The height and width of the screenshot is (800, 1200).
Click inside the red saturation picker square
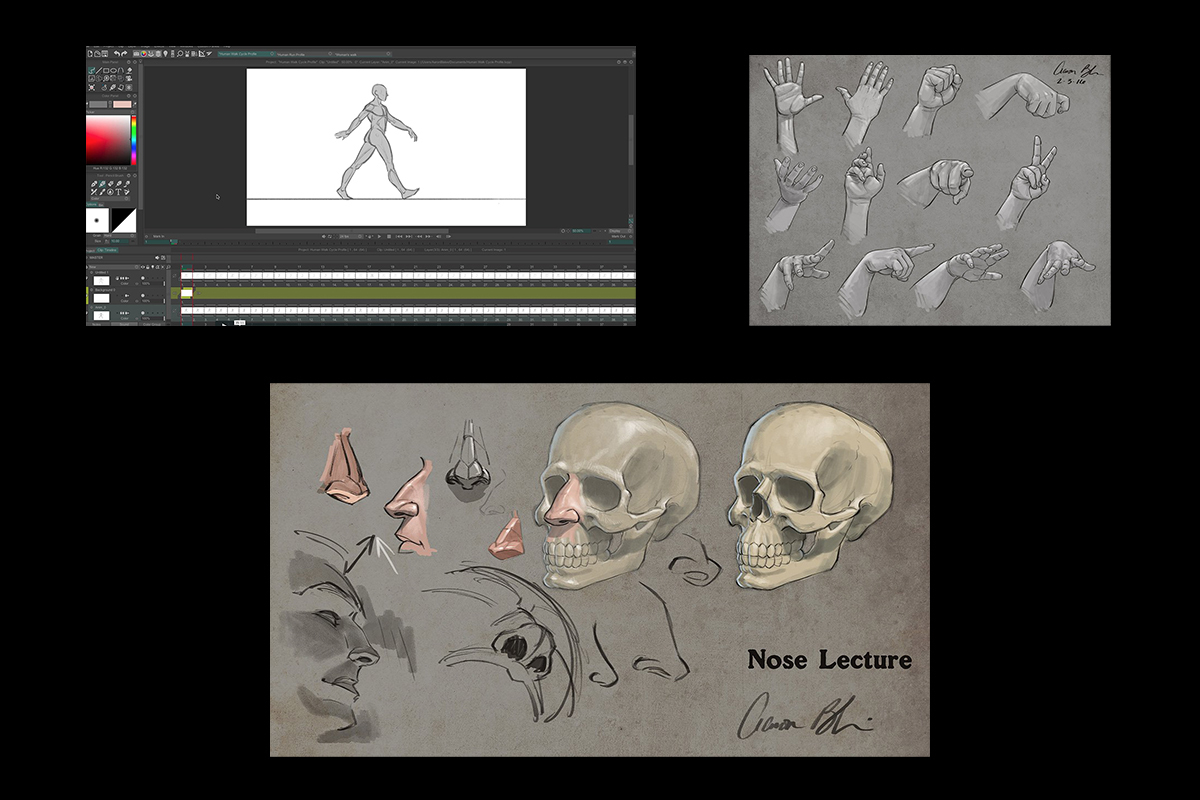(108, 140)
